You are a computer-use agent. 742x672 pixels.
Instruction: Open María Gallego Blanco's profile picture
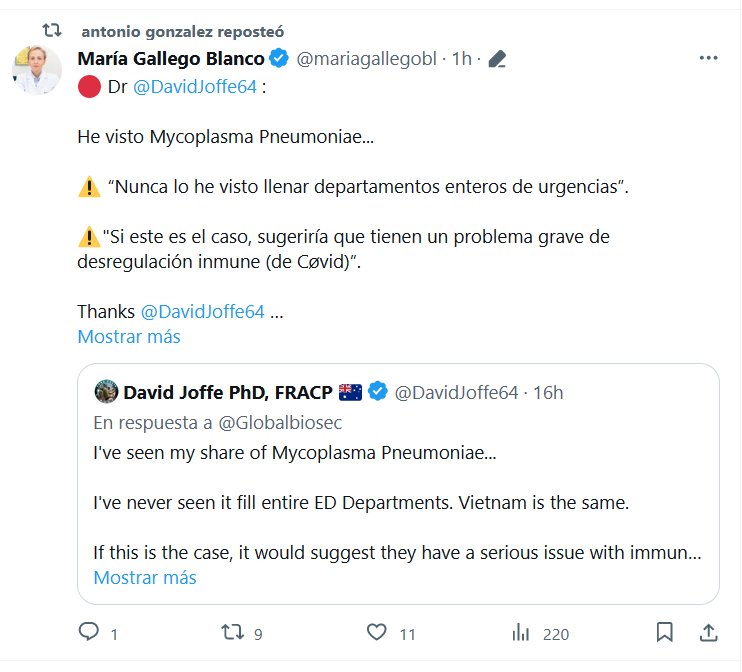point(37,70)
